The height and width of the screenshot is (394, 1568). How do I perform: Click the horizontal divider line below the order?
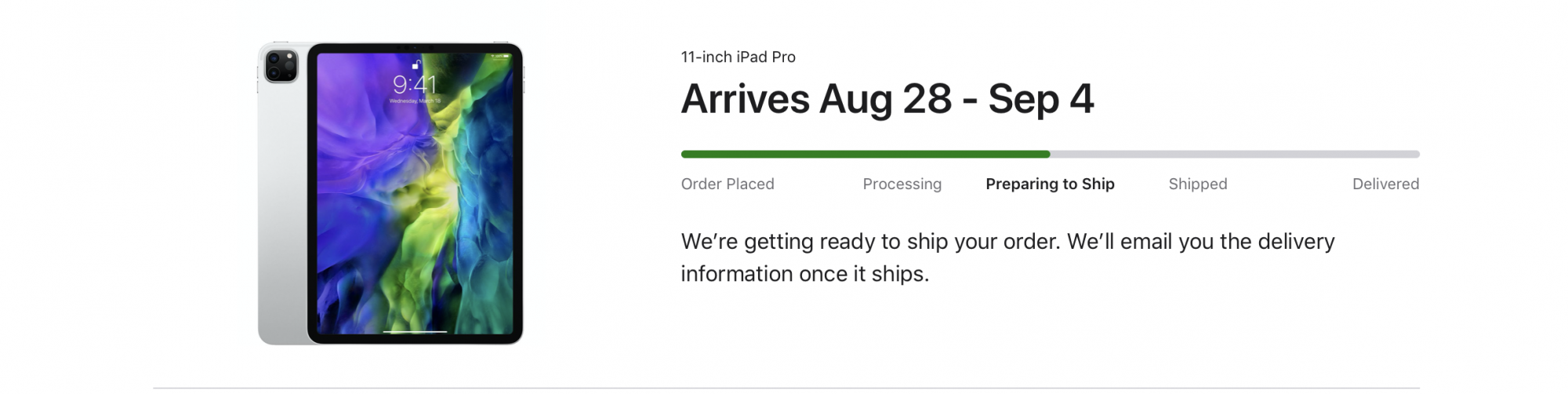point(786,388)
